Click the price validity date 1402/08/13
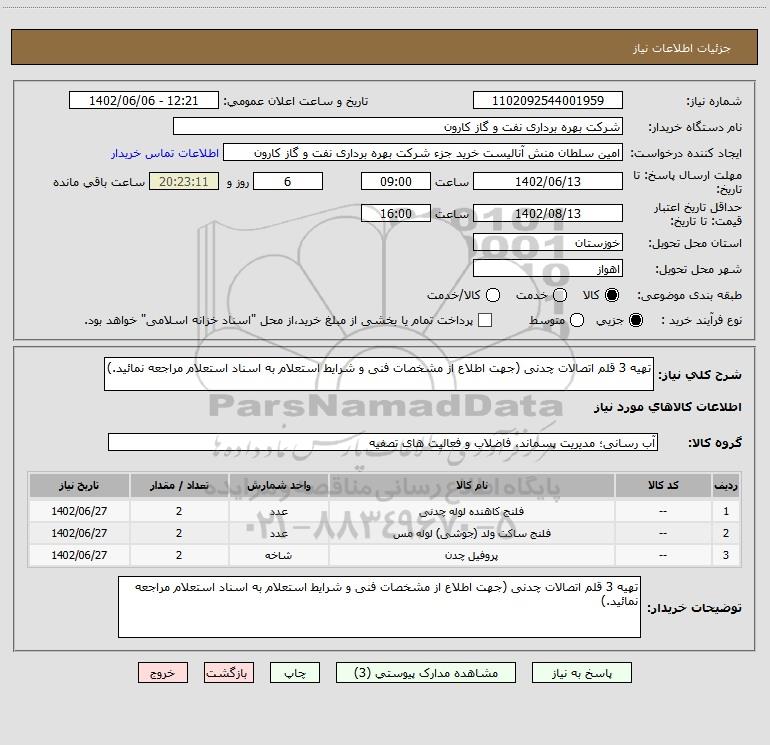Screen dimensions: 770x745 pos(548,213)
